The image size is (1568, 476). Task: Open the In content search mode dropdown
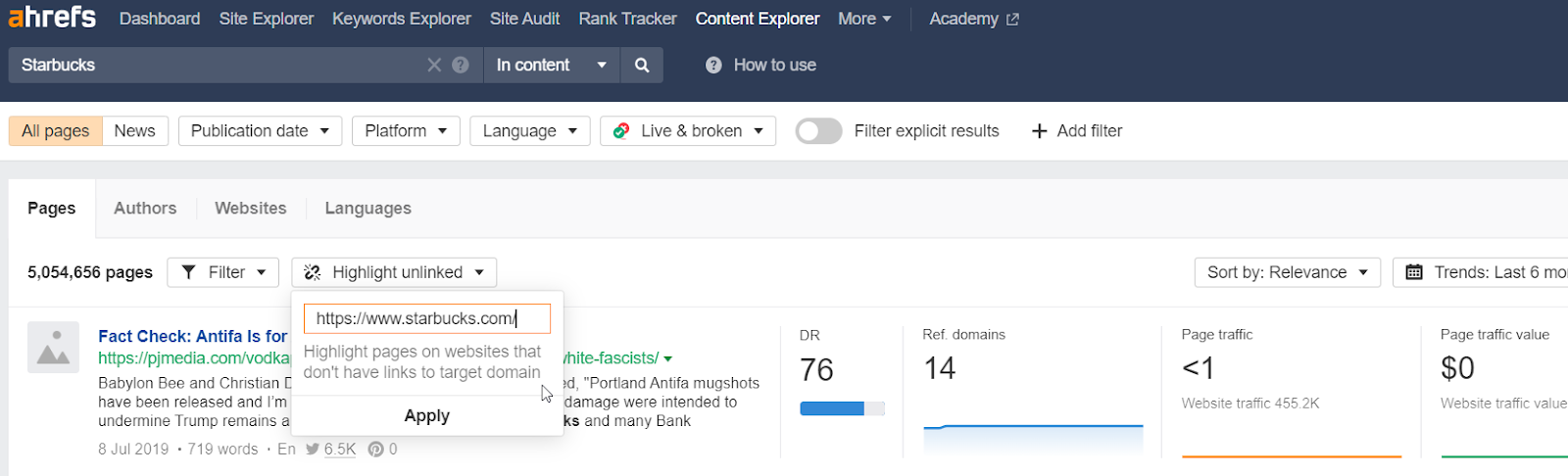pos(552,65)
